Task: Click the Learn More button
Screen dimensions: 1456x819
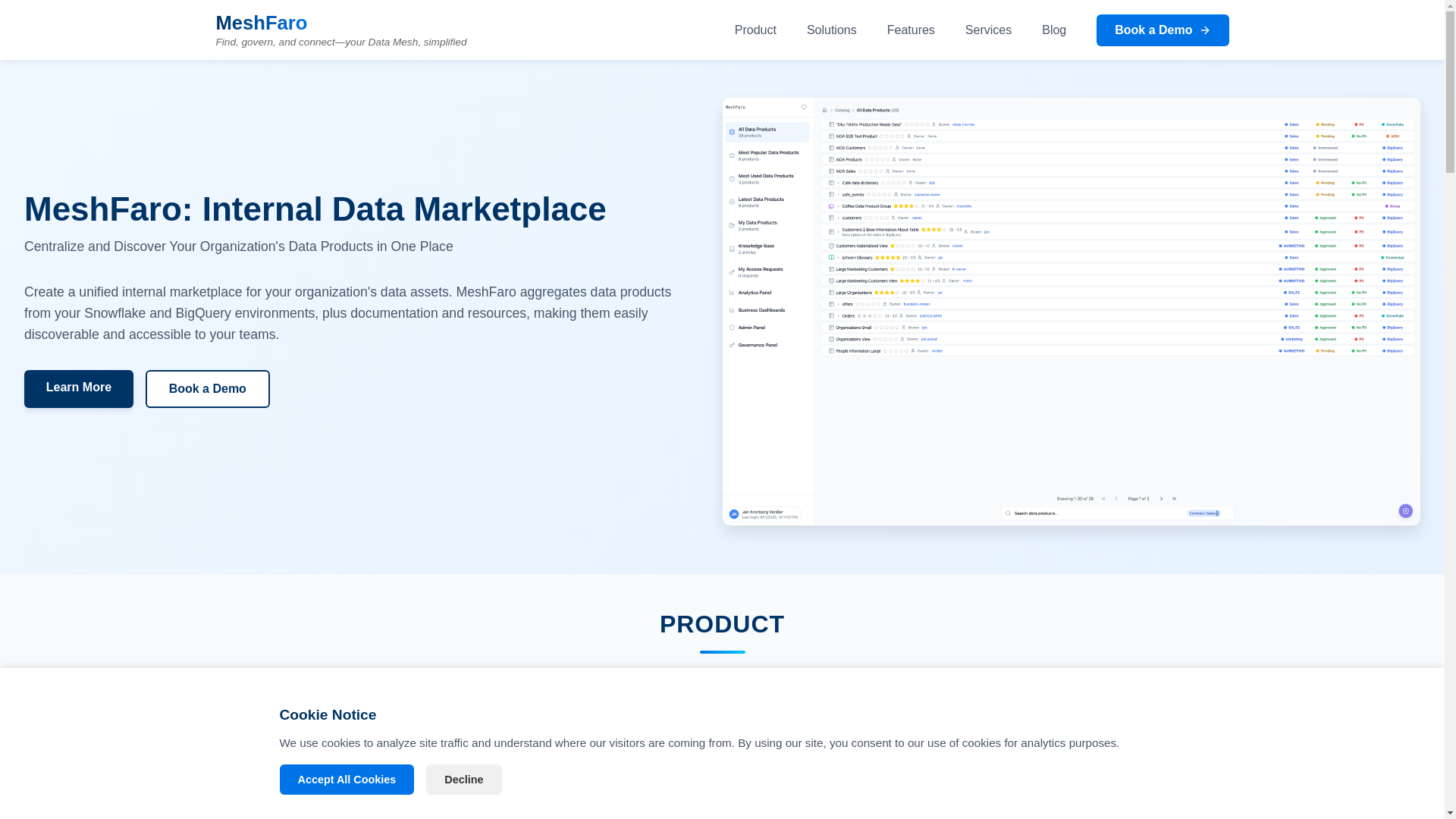Action: pos(79,388)
